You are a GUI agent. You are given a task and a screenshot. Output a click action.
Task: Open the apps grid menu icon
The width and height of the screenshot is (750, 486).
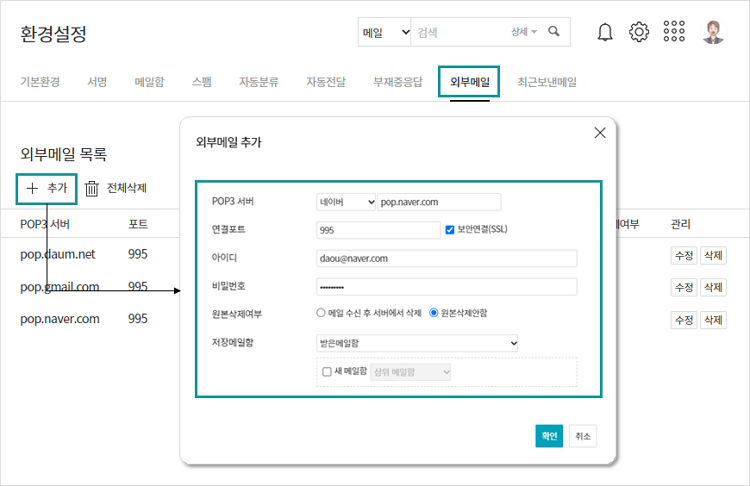point(674,32)
